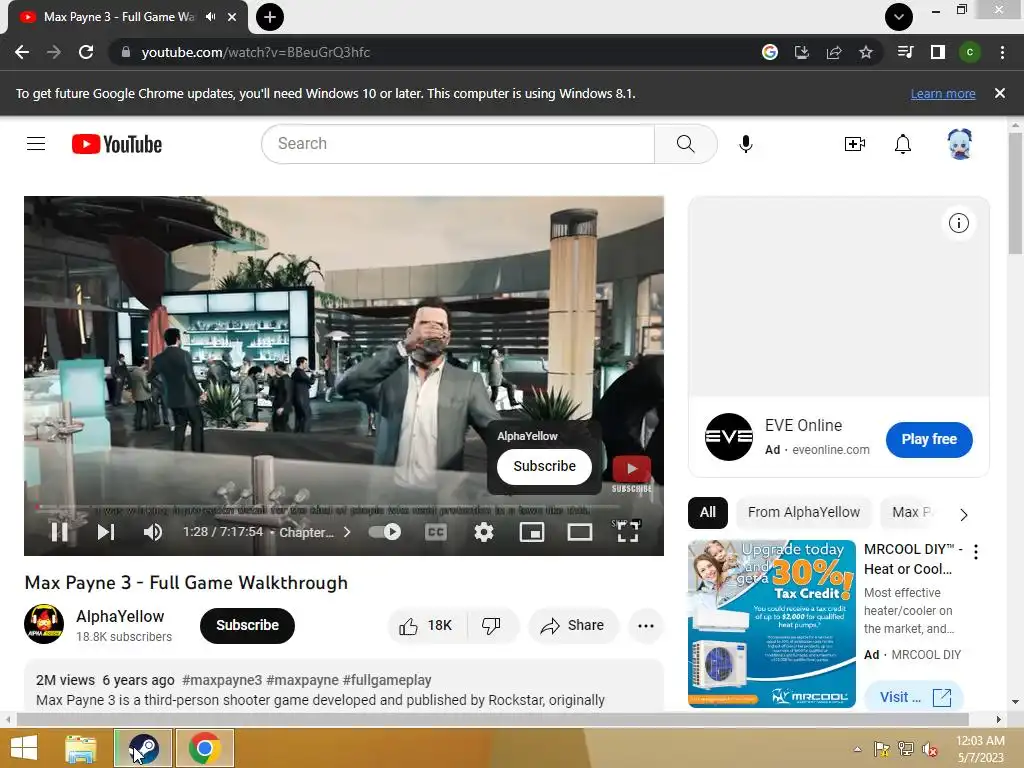Go back in browser history
Screen dimensions: 1024x768
(22, 52)
